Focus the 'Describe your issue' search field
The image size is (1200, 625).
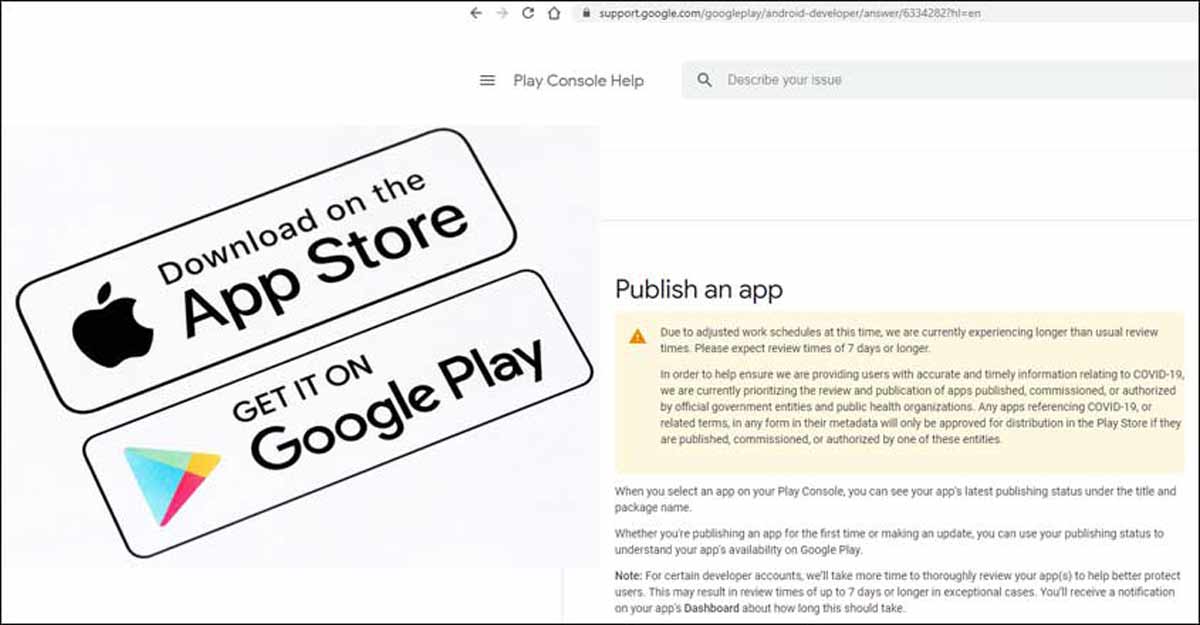pyautogui.click(x=940, y=80)
